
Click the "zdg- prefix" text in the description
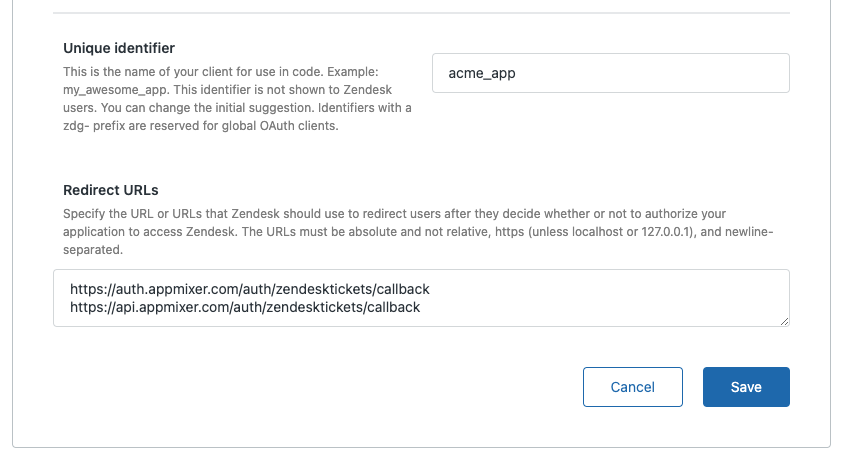pyautogui.click(x=98, y=126)
